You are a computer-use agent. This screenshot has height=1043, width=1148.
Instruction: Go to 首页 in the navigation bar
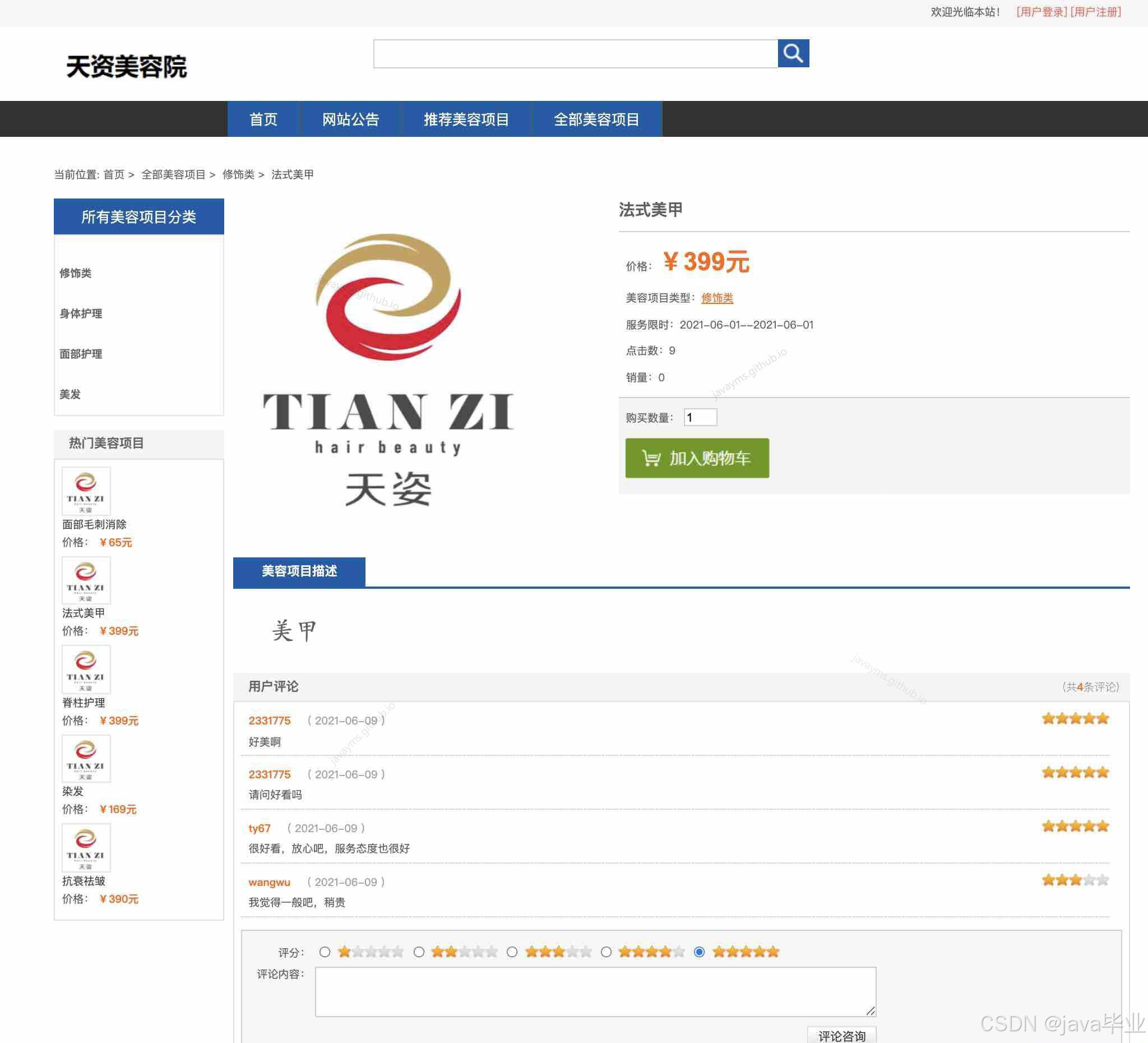coord(263,119)
